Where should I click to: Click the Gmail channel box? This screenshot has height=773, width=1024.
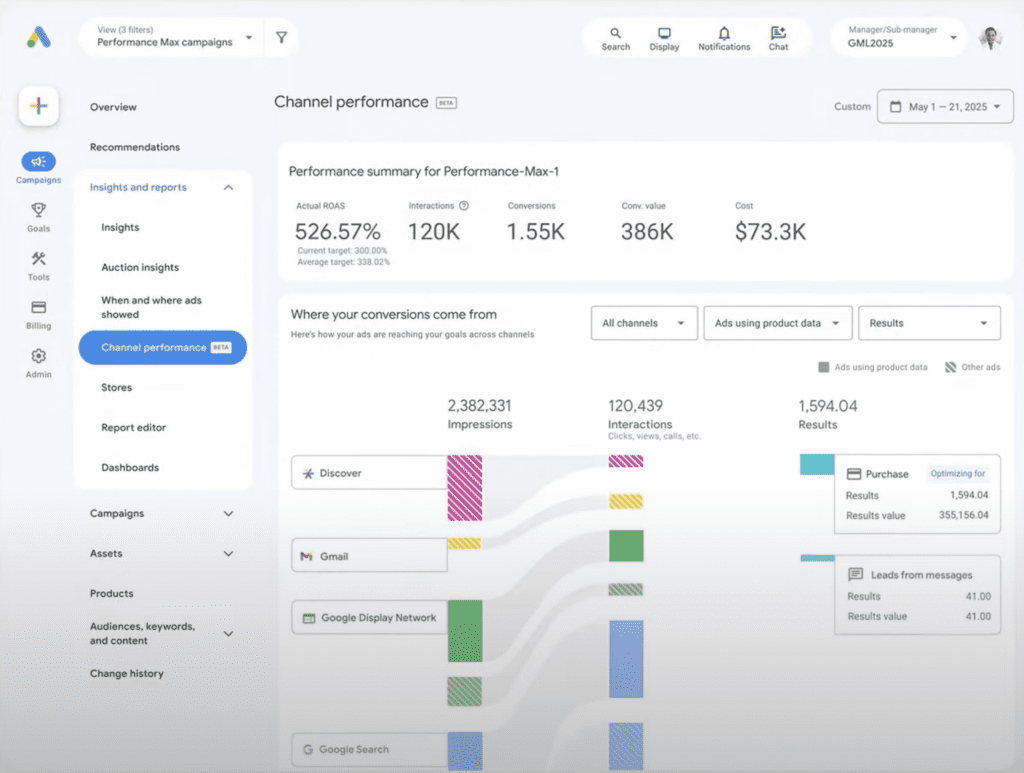(x=369, y=556)
